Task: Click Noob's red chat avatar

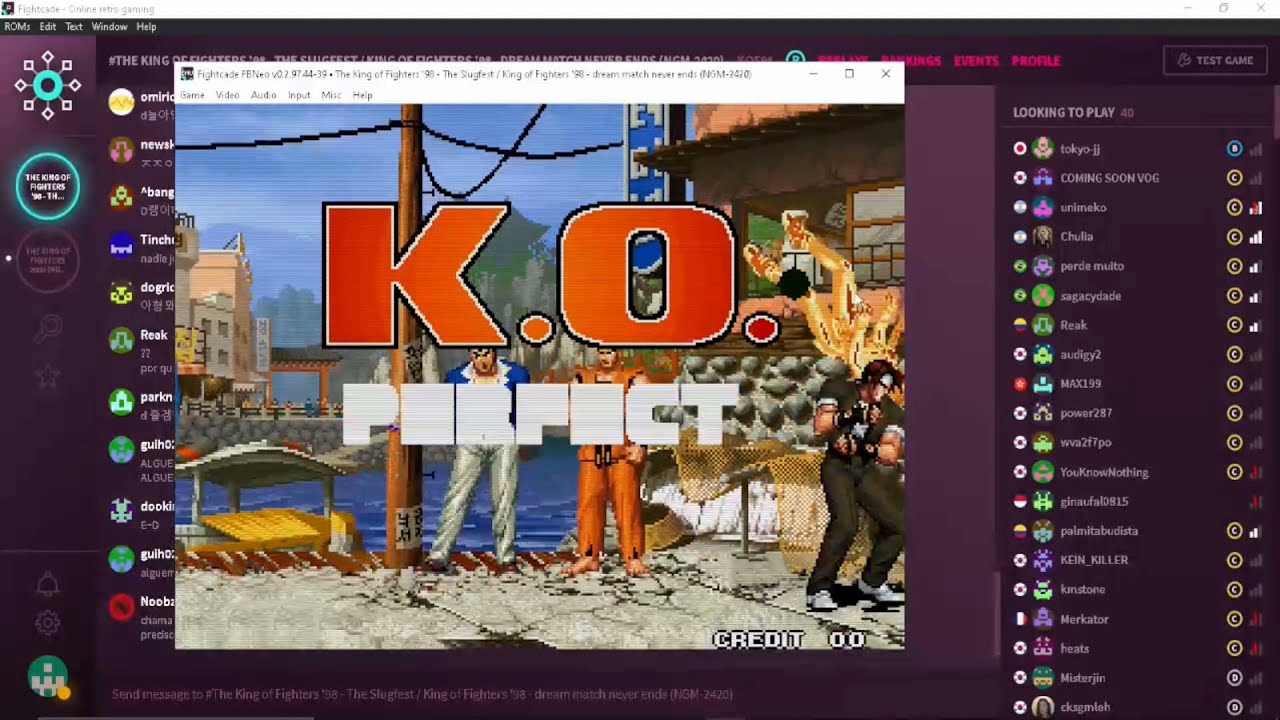Action: point(121,607)
